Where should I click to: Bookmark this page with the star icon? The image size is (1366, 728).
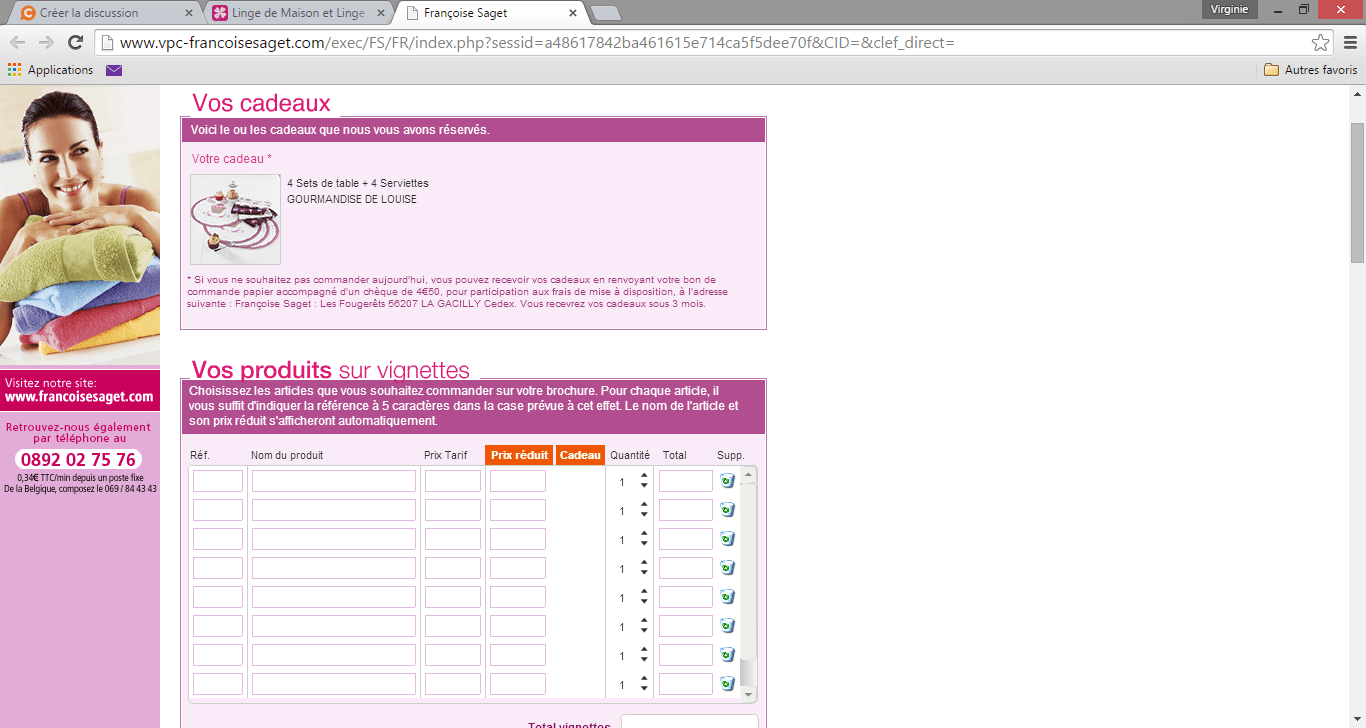point(1320,43)
